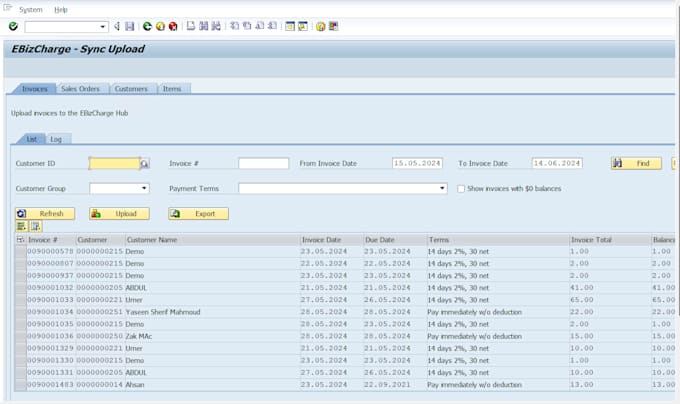Open the command field dropdown arrow
The height and width of the screenshot is (404, 680).
(103, 27)
